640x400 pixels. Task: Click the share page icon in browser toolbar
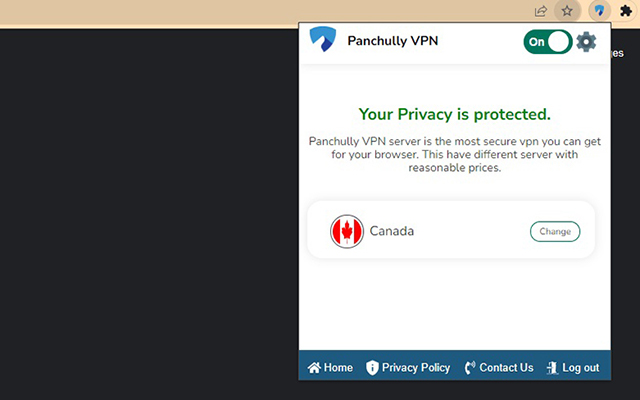click(x=541, y=11)
